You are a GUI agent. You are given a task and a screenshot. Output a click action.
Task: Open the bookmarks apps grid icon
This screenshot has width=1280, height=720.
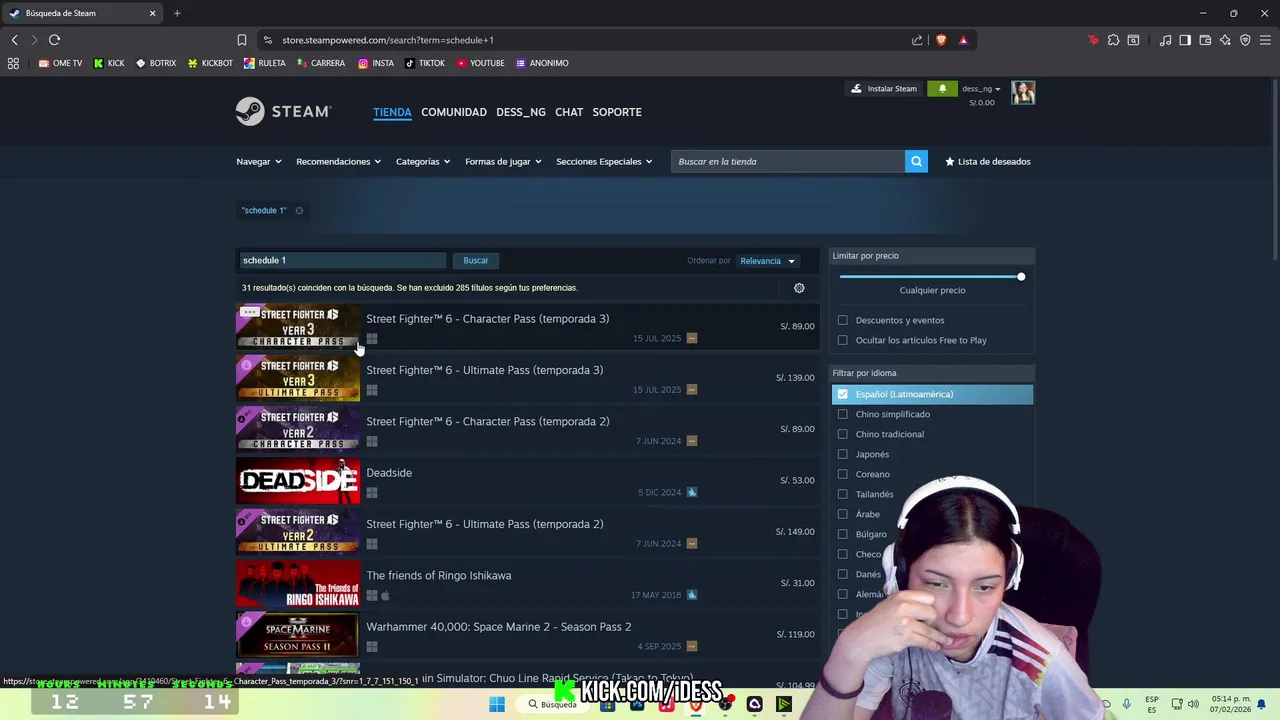(x=13, y=63)
